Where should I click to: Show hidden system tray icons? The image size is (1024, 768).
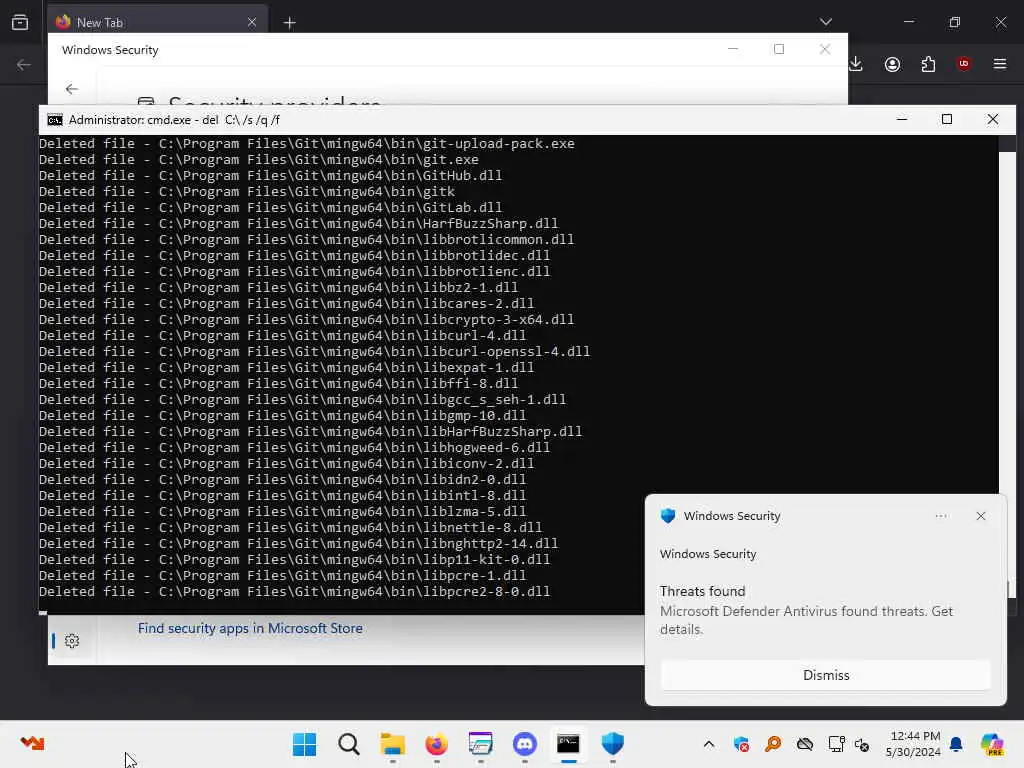(709, 744)
